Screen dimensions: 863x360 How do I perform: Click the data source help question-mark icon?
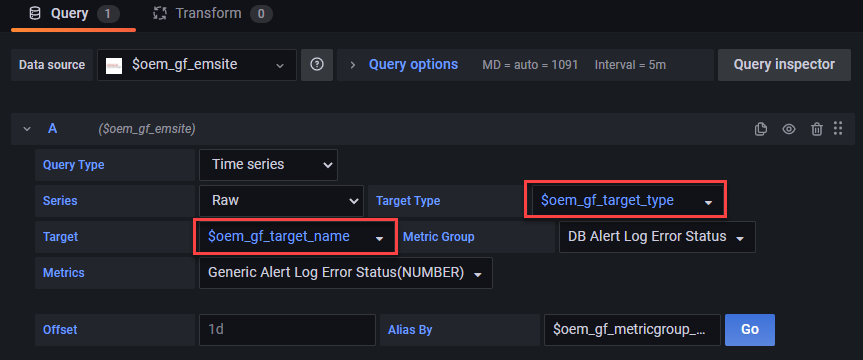(x=316, y=65)
